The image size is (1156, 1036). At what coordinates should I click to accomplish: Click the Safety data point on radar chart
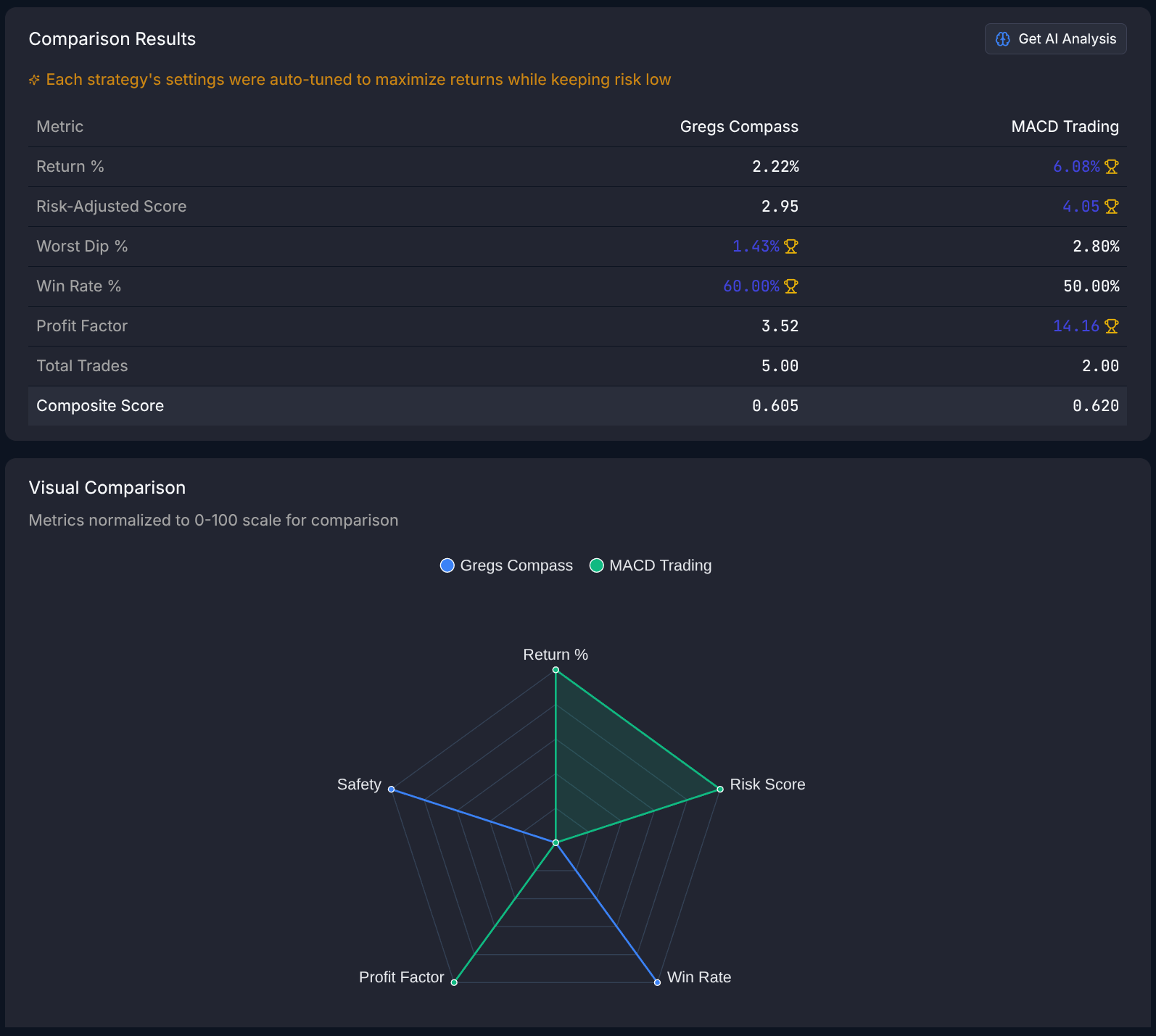coord(391,789)
